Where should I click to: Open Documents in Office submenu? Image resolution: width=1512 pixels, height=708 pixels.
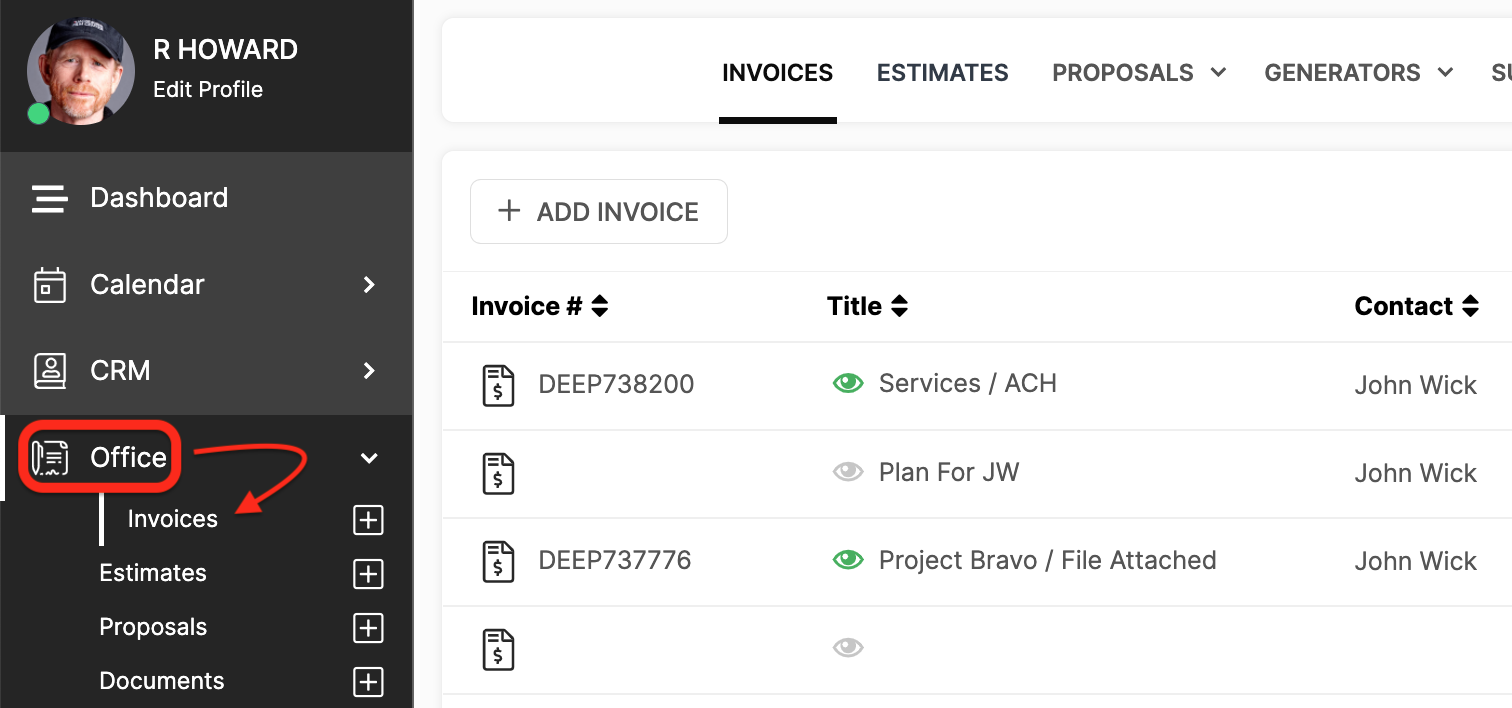(x=162, y=681)
